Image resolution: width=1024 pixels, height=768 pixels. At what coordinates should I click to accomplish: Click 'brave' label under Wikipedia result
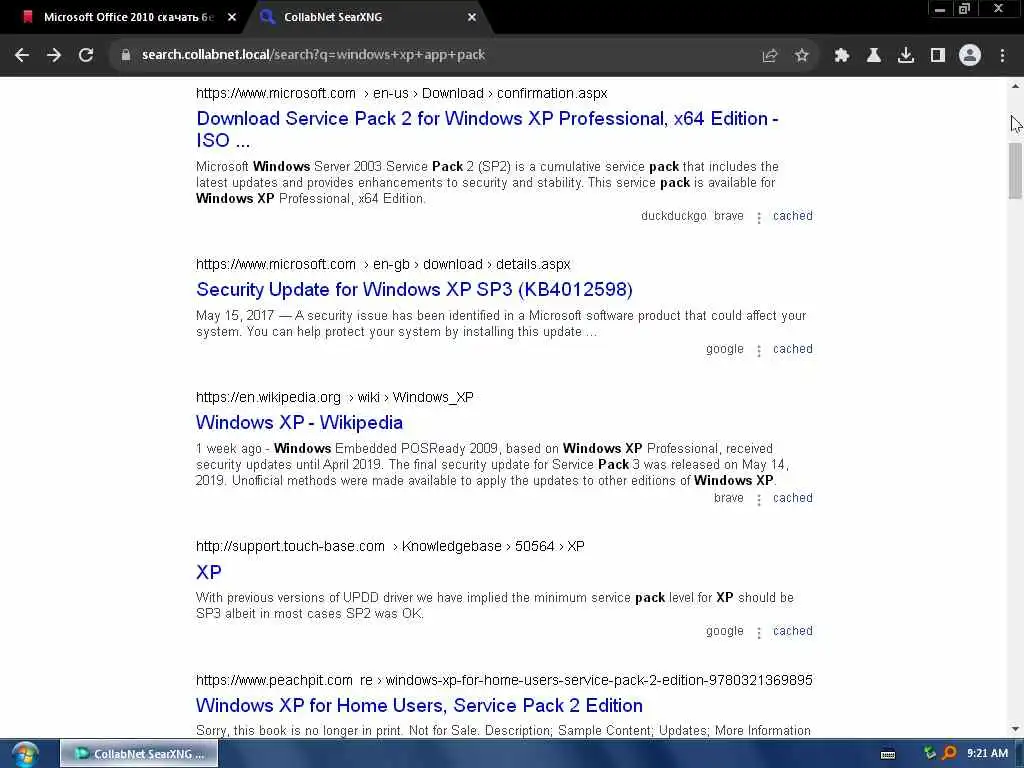[x=729, y=498]
